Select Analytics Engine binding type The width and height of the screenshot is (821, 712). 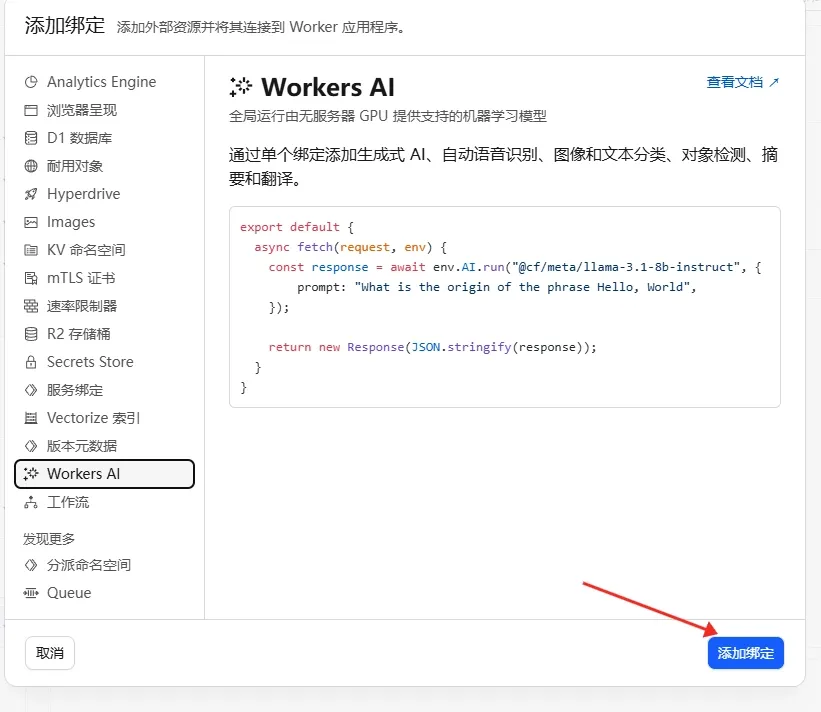tap(102, 82)
